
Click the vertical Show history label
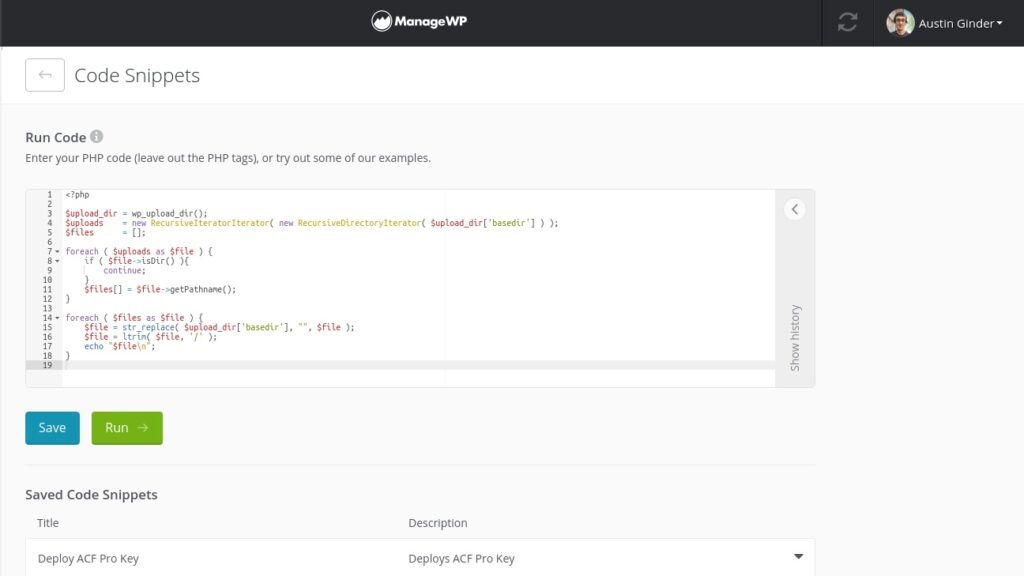pos(795,337)
